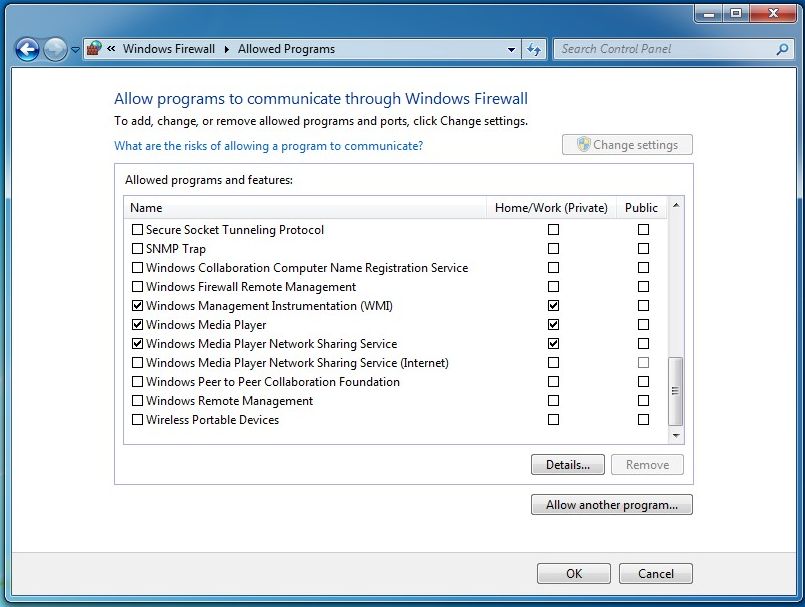Click the search magnifier icon

782,49
